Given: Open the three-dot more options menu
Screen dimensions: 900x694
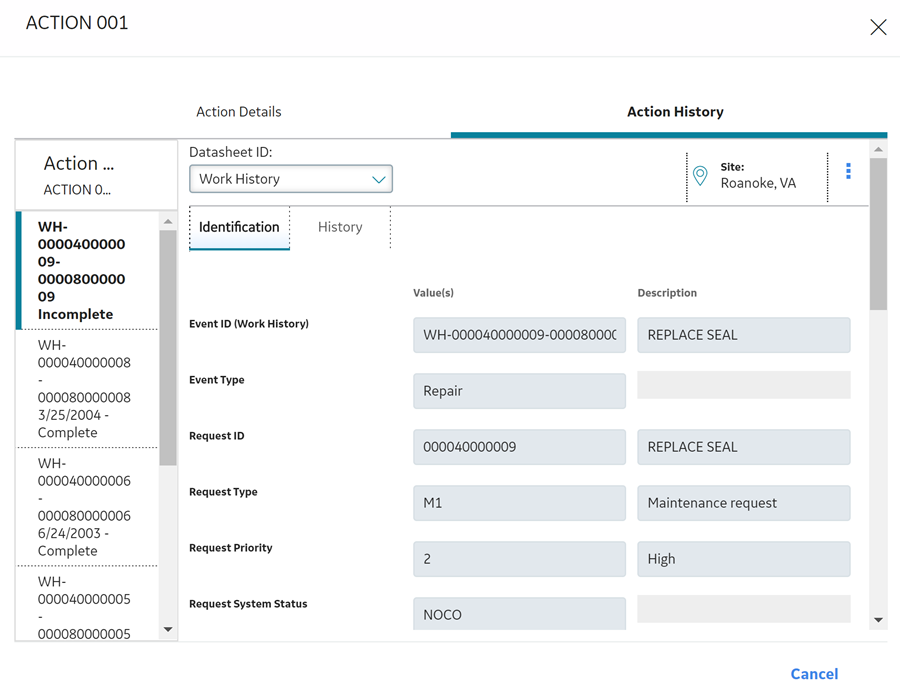Looking at the screenshot, I should 848,171.
